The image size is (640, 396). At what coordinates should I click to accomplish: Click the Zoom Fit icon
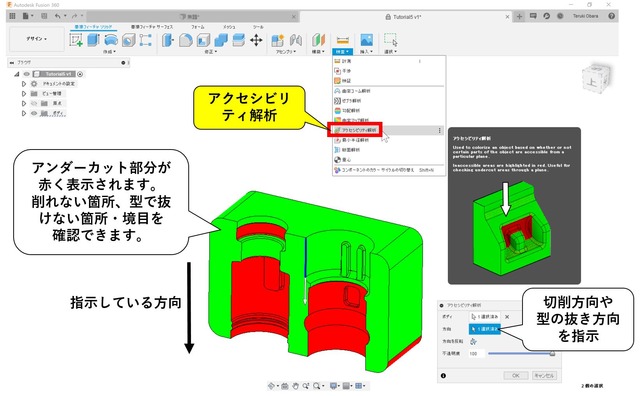(x=317, y=386)
